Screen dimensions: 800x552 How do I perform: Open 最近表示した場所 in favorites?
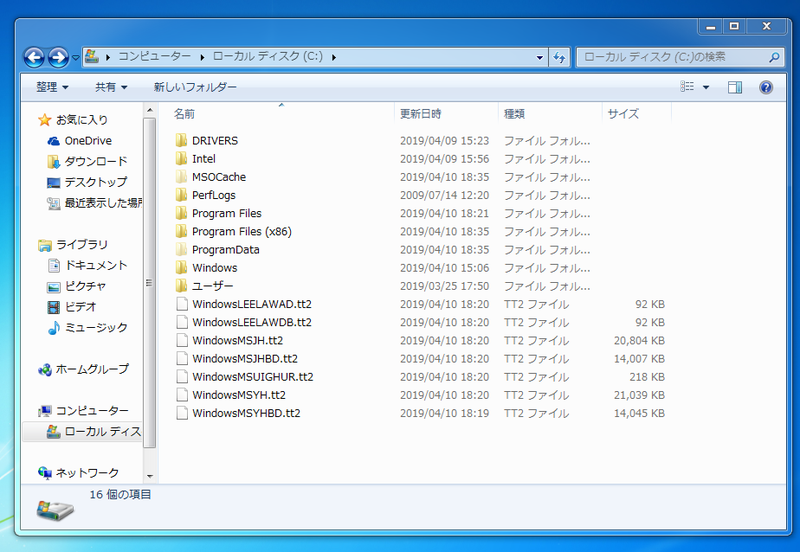coord(104,203)
